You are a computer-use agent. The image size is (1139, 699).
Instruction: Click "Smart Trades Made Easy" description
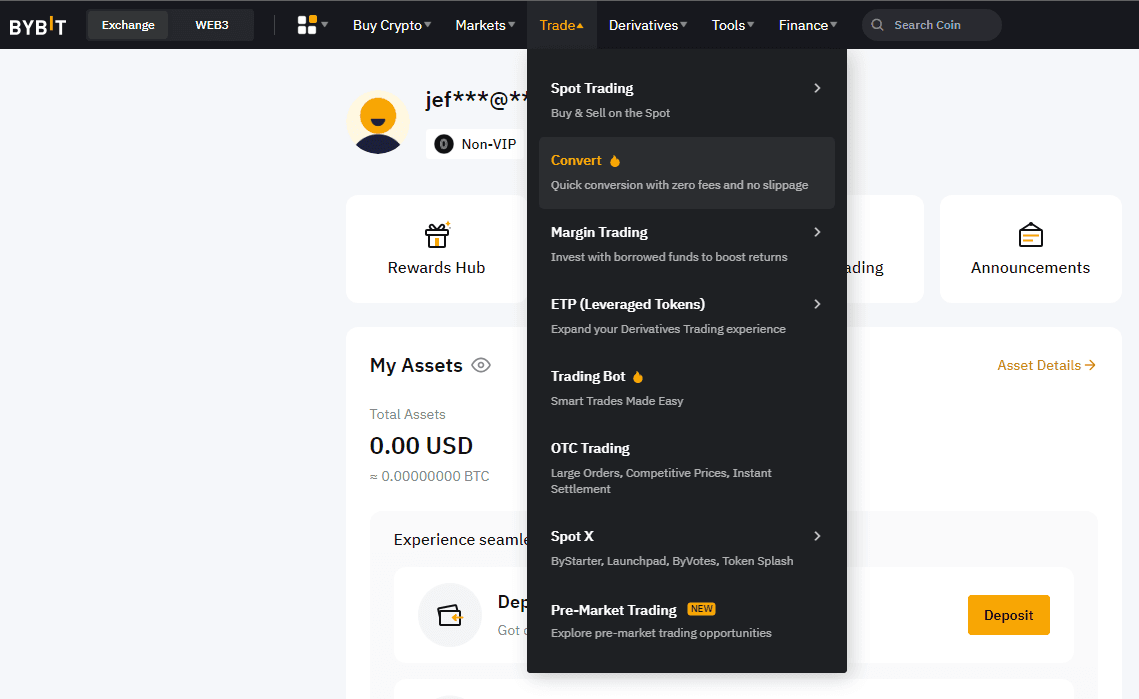click(617, 400)
